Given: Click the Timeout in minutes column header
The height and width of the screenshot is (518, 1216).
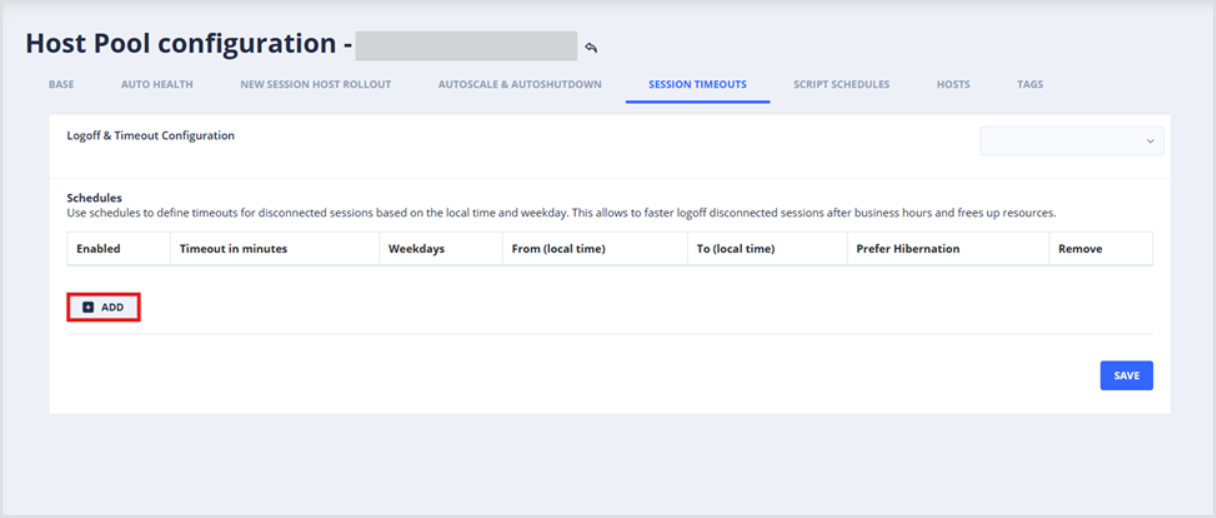Looking at the screenshot, I should pyautogui.click(x=233, y=249).
